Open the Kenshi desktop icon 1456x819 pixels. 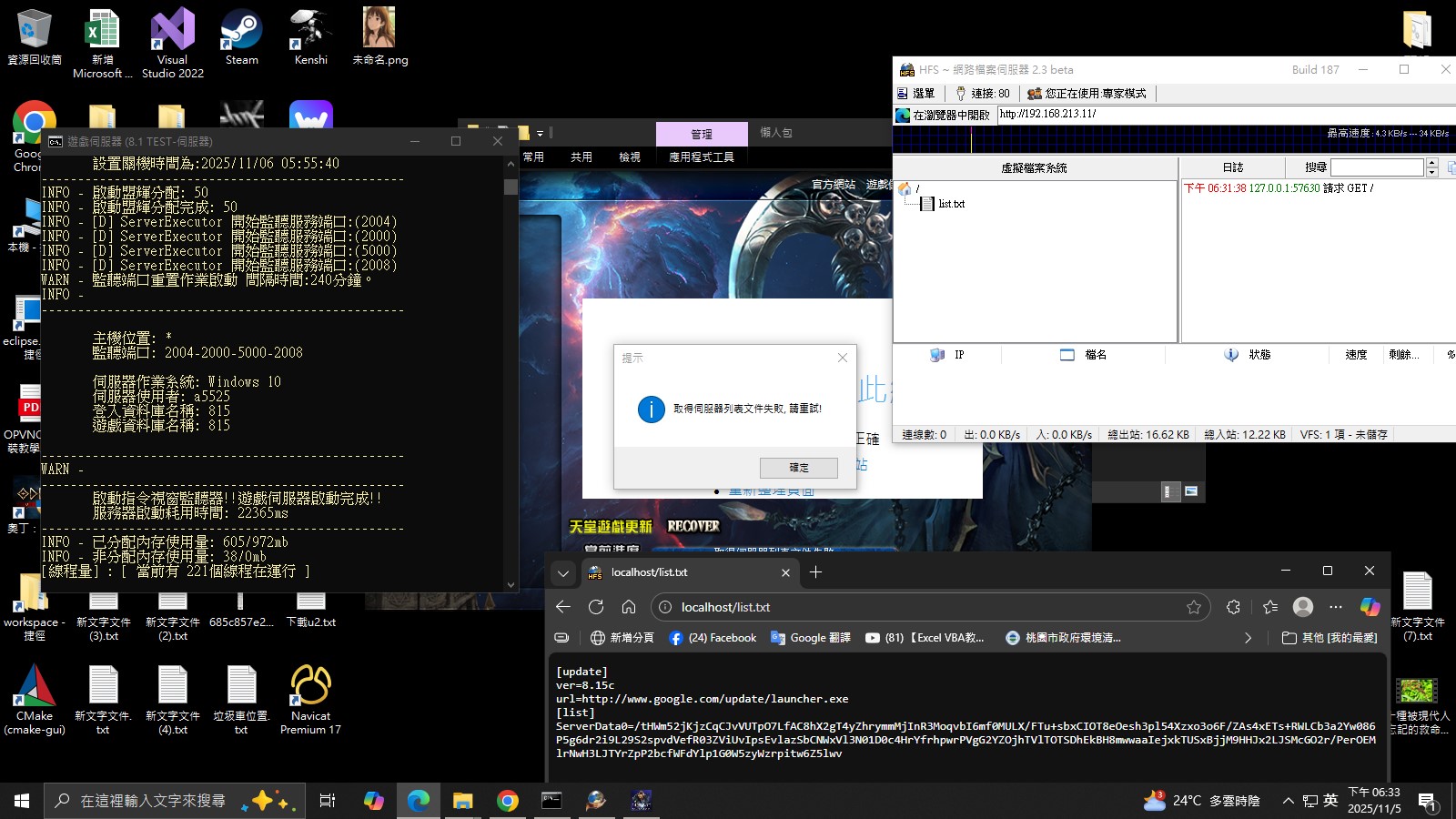pos(311,38)
